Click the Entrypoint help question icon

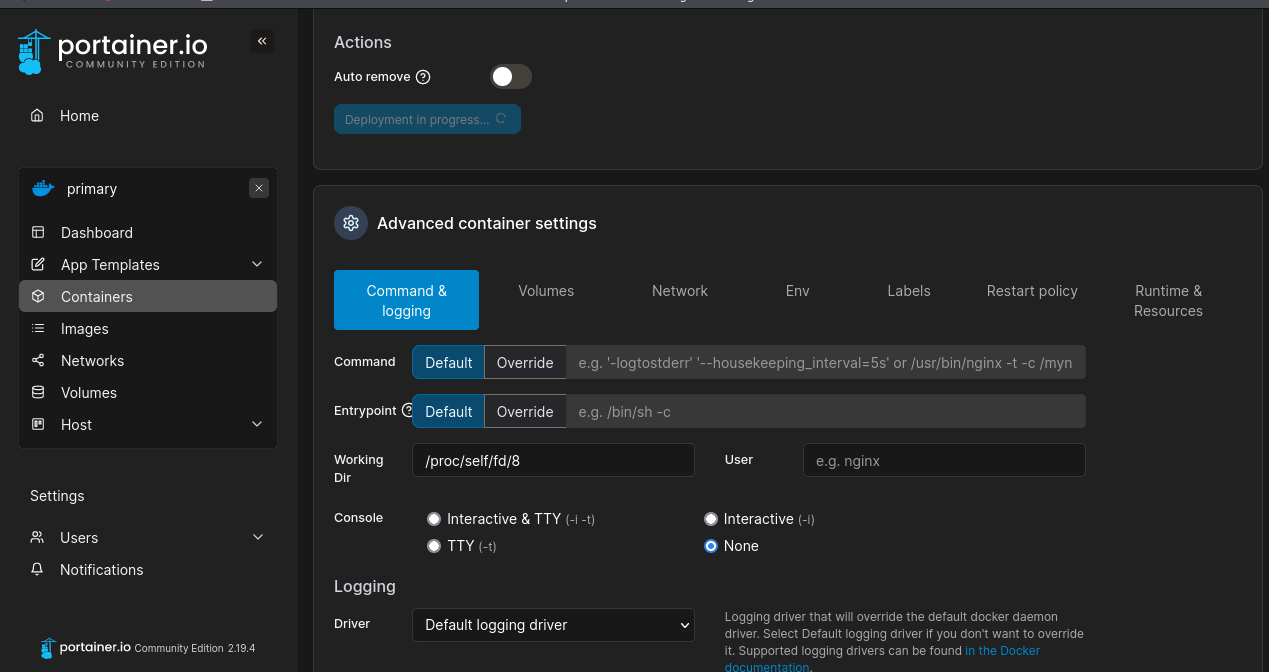tap(407, 410)
